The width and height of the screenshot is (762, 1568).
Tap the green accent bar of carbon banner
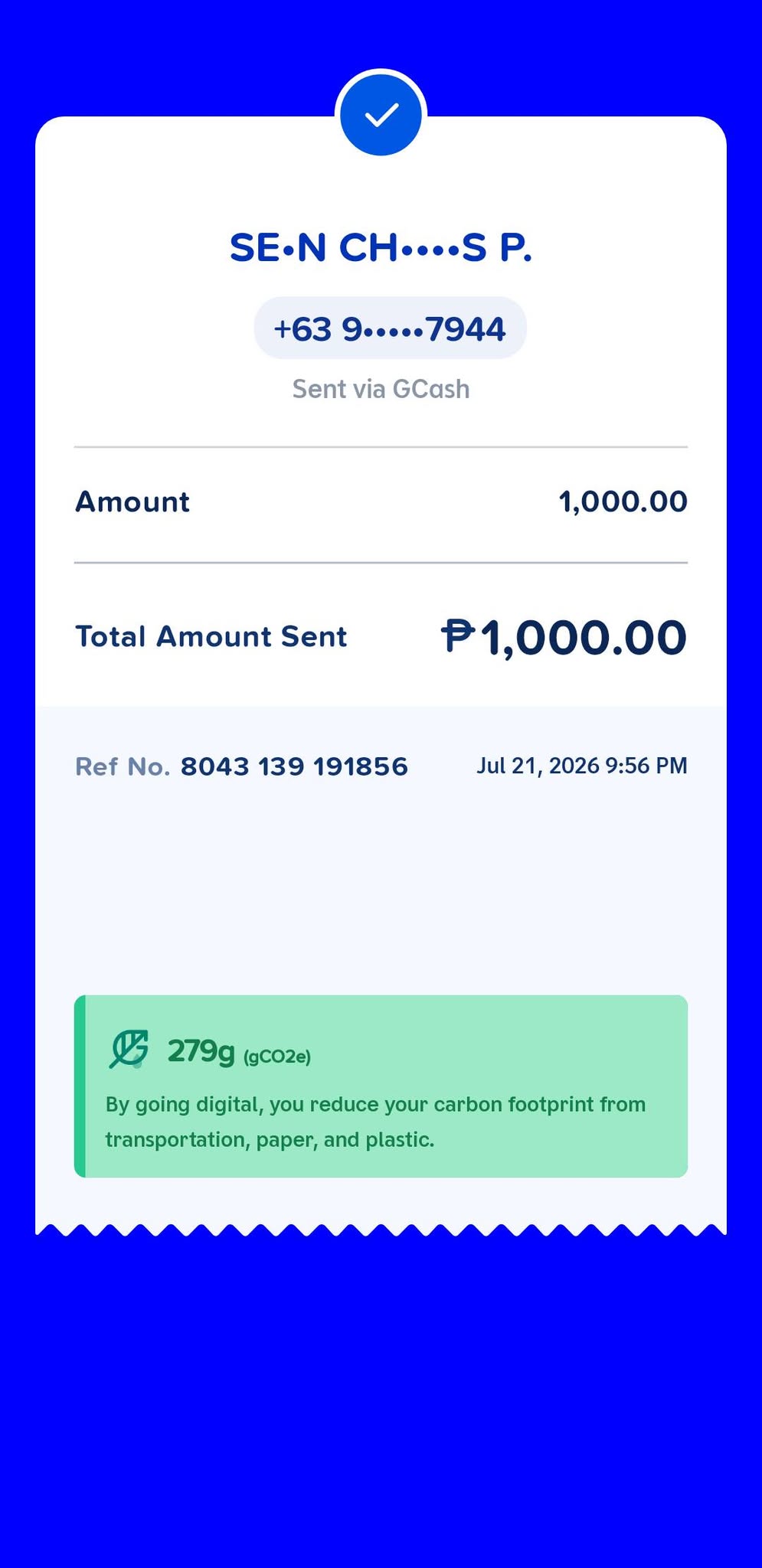(x=80, y=1086)
